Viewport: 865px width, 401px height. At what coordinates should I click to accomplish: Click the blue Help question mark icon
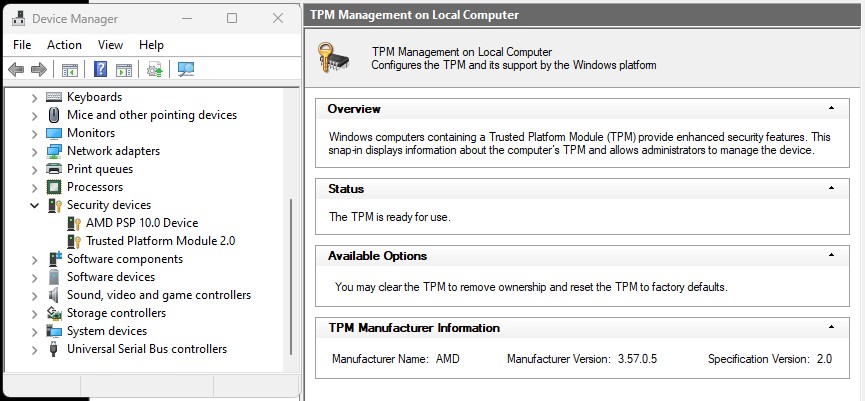coord(100,69)
